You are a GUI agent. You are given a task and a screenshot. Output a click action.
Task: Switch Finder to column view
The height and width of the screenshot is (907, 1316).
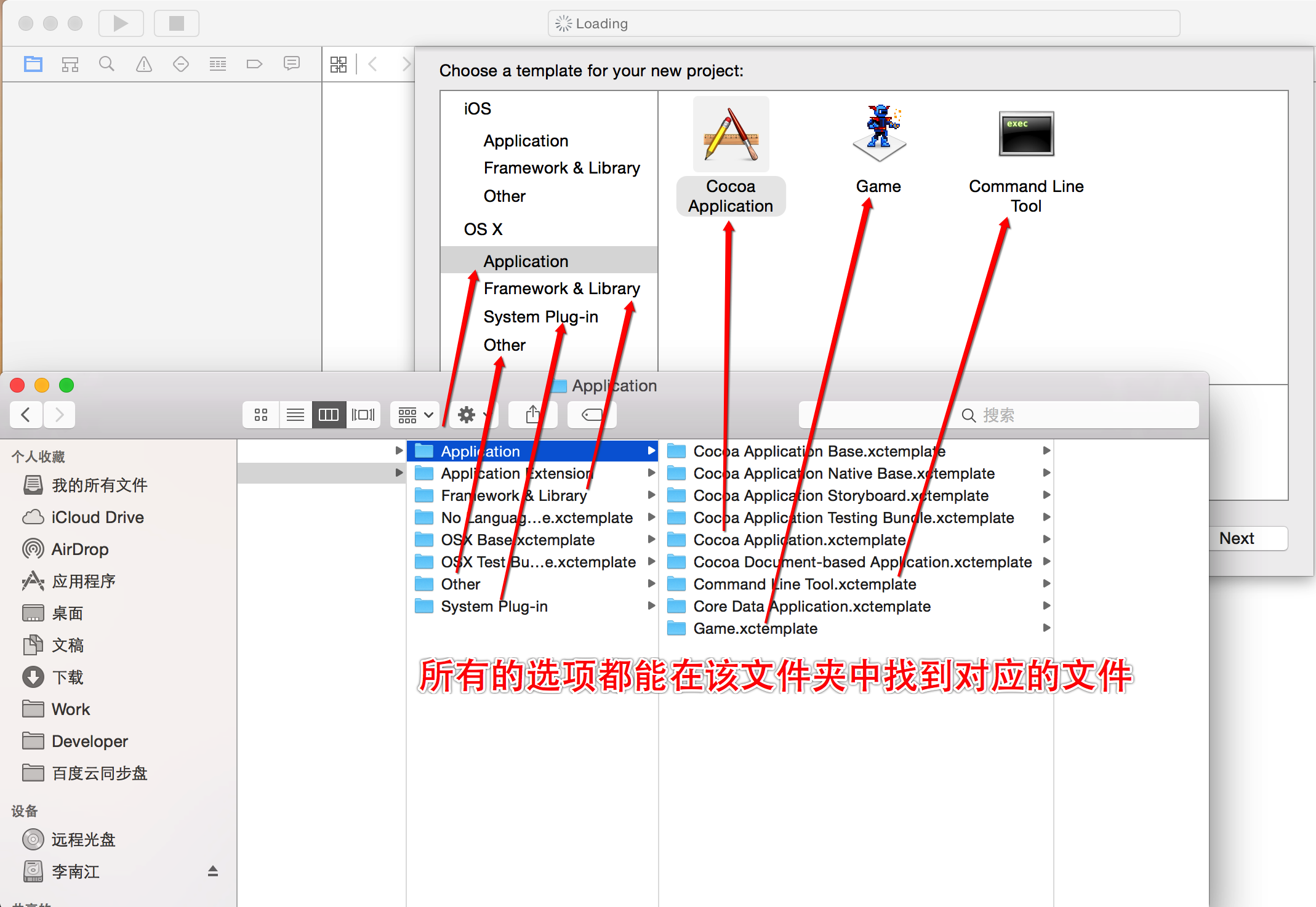coord(329,415)
